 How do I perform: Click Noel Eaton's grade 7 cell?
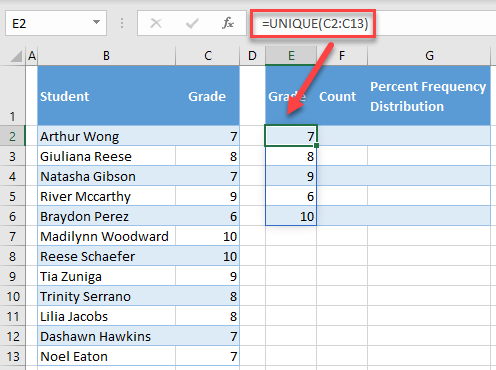point(208,356)
